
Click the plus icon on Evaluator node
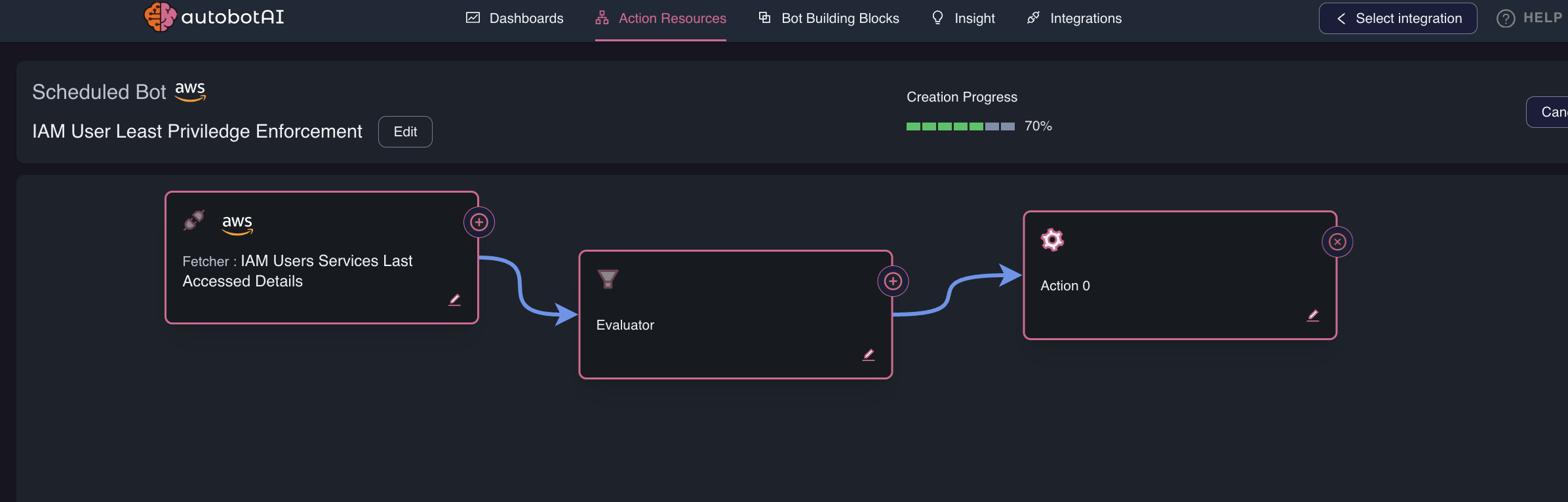pos(893,281)
